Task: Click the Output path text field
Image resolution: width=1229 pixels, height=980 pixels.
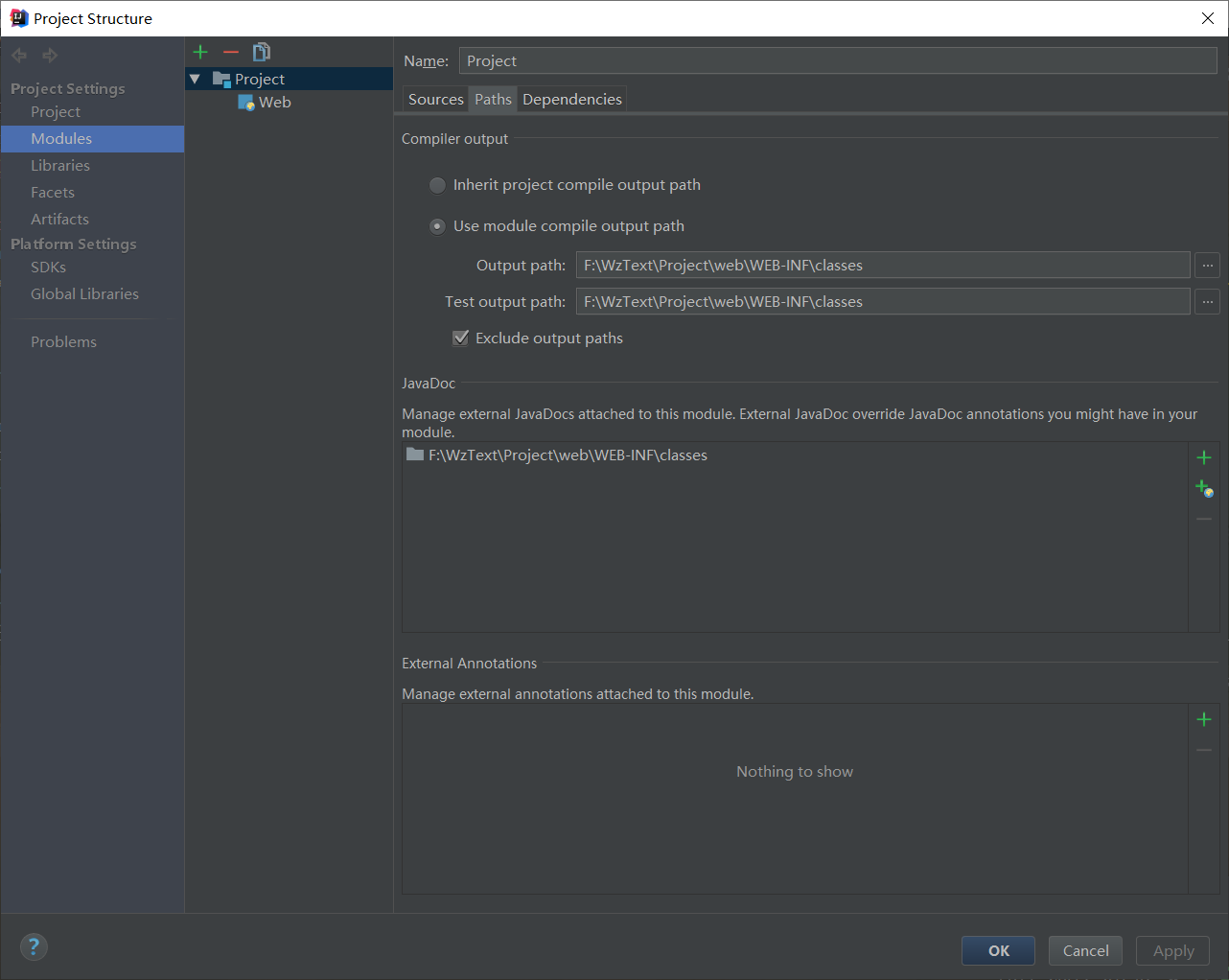Action: click(x=883, y=265)
